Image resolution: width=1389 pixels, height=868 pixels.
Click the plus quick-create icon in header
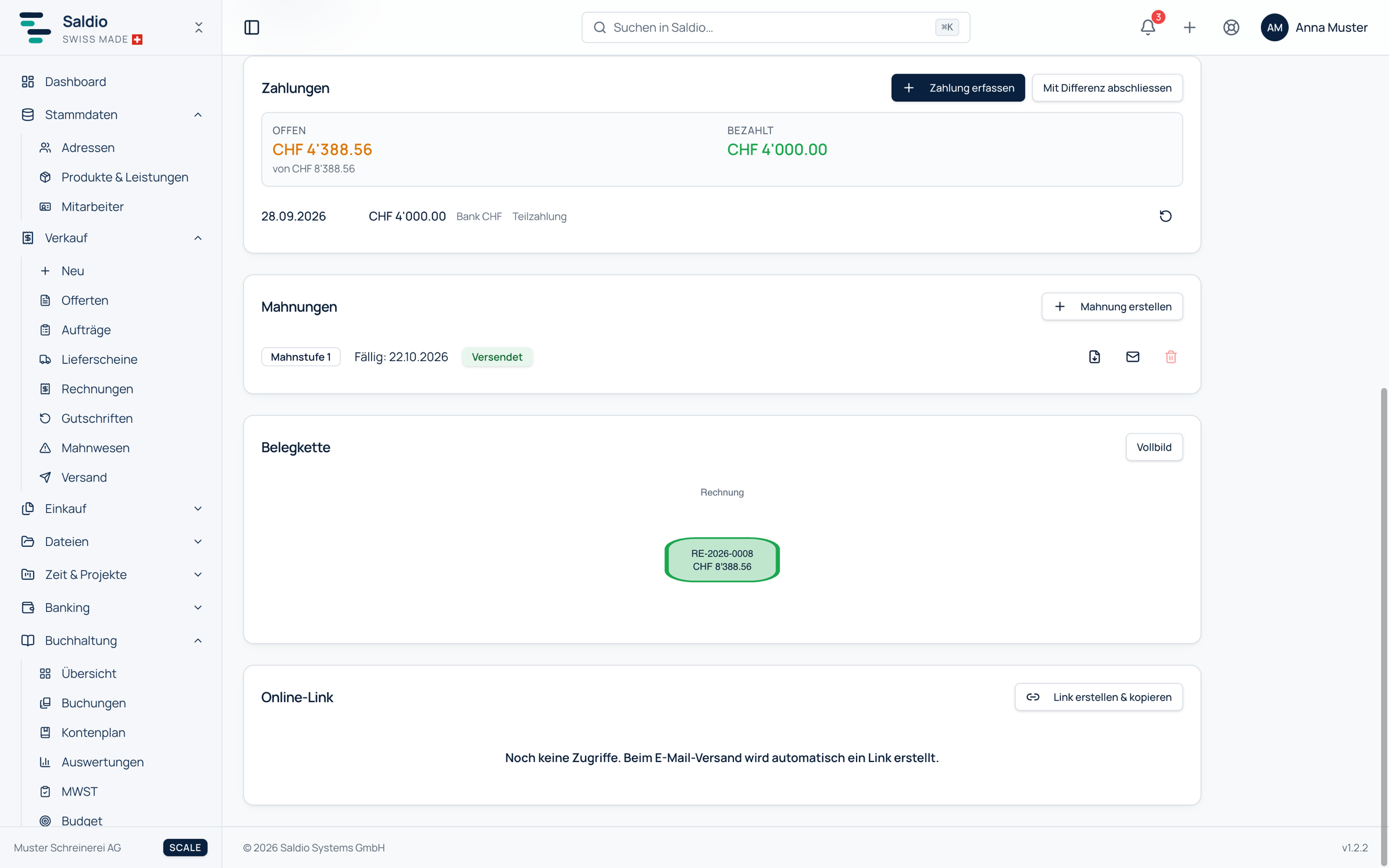pyautogui.click(x=1190, y=27)
